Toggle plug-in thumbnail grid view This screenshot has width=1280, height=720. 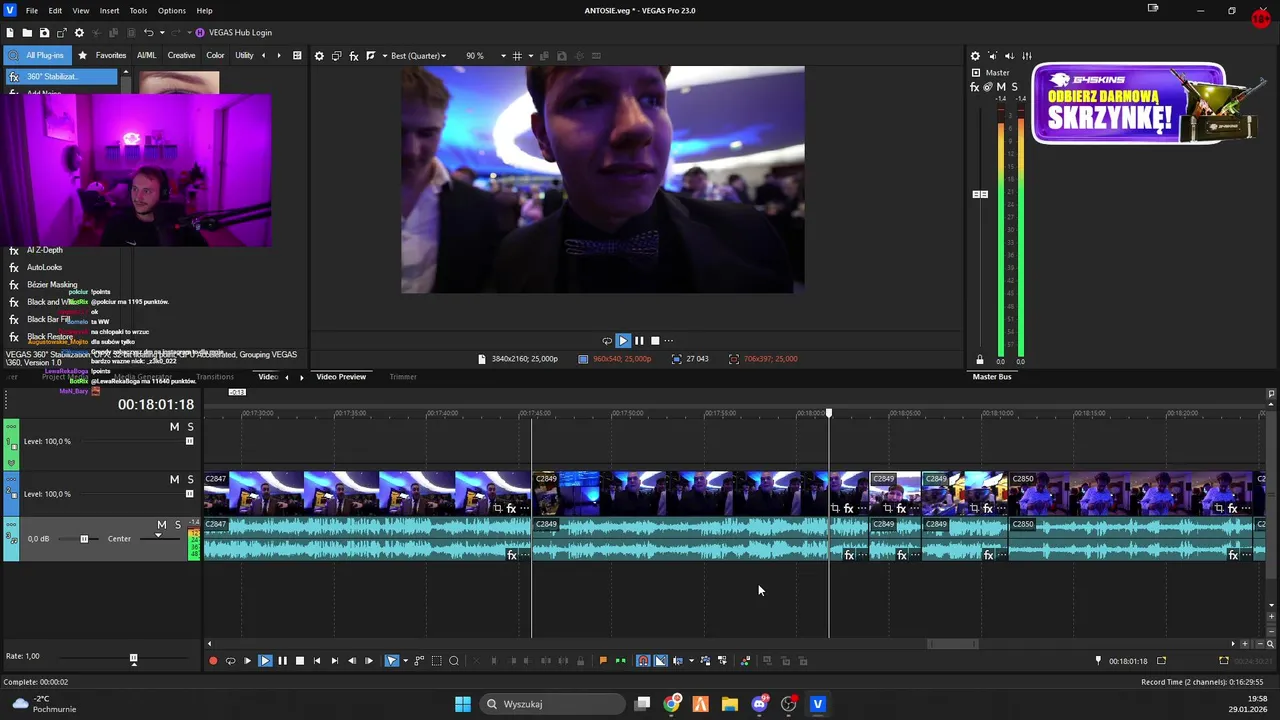[297, 56]
